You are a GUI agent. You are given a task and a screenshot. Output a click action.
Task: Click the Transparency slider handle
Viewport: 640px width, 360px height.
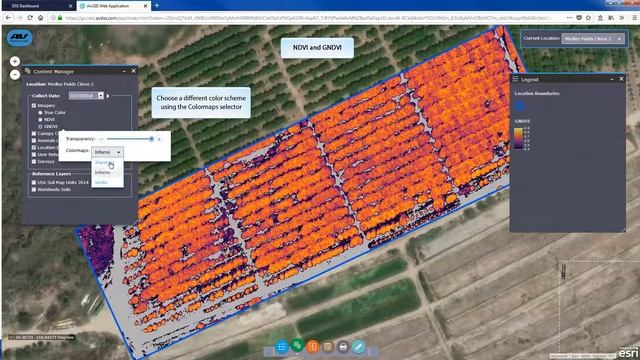[151, 139]
